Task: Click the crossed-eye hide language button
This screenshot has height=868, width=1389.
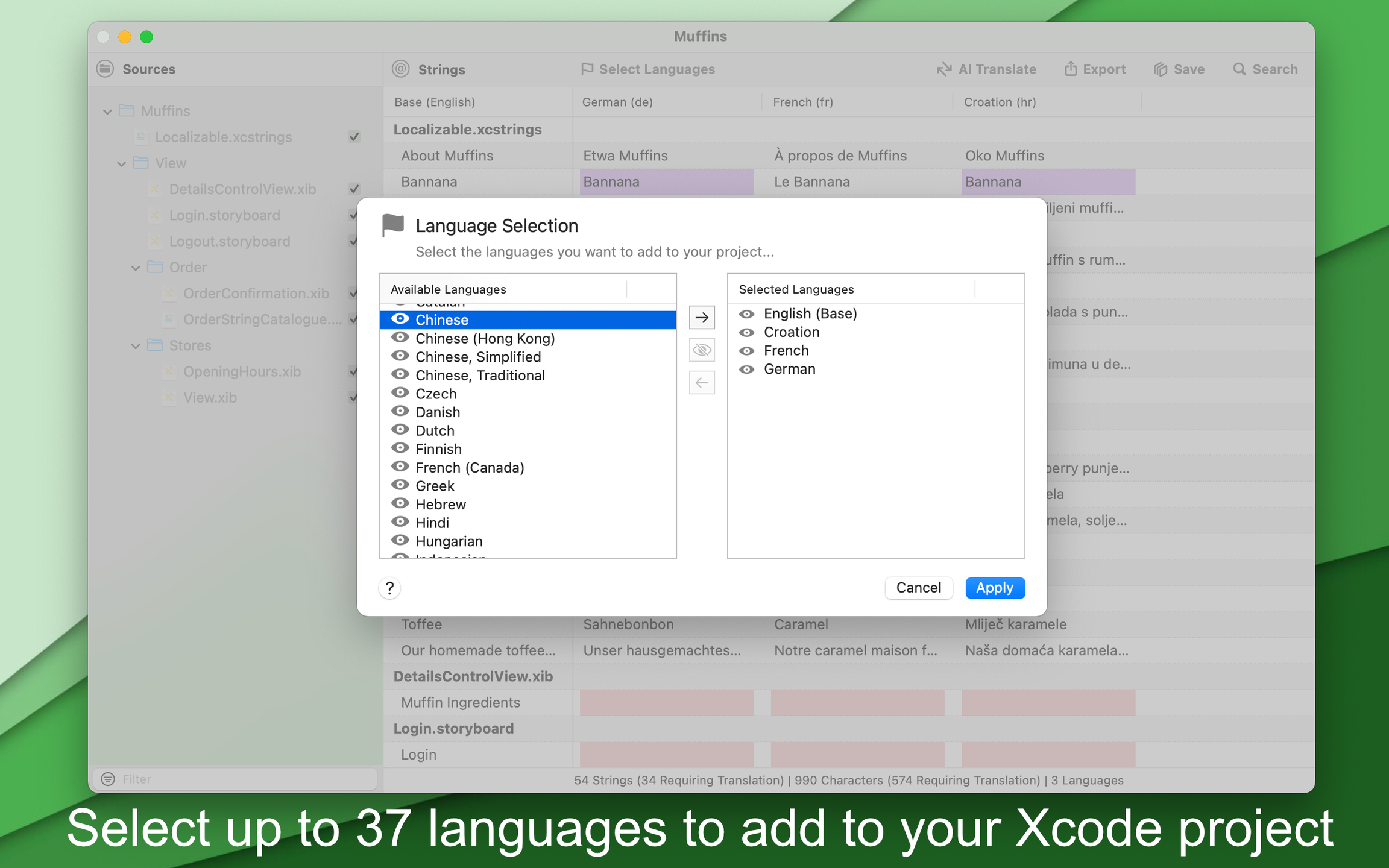Action: tap(702, 350)
